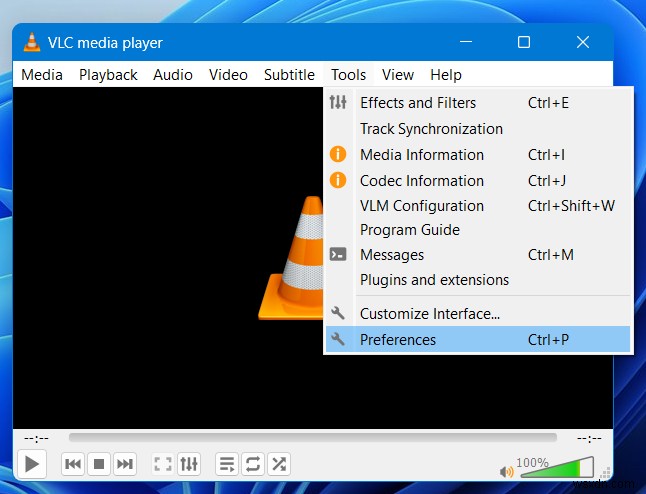
Task: Open the Audio menu
Action: click(x=173, y=75)
